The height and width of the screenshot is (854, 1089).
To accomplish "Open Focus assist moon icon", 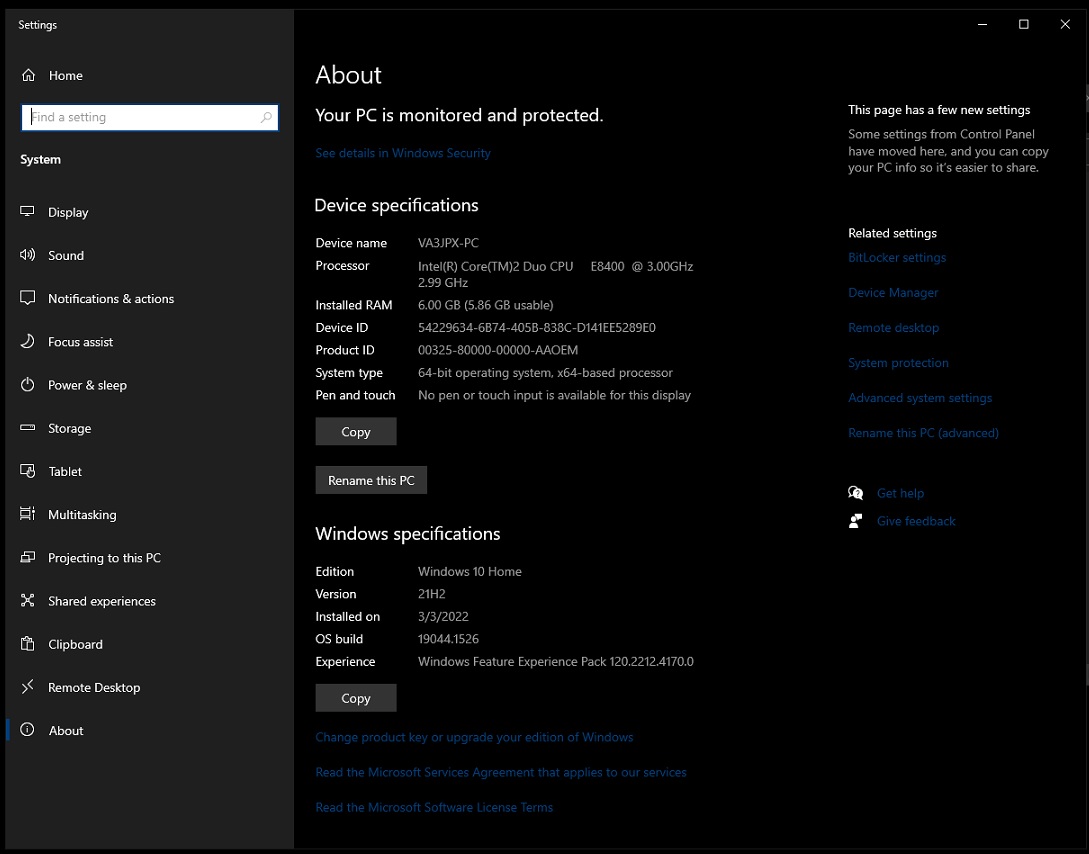I will [x=28, y=342].
